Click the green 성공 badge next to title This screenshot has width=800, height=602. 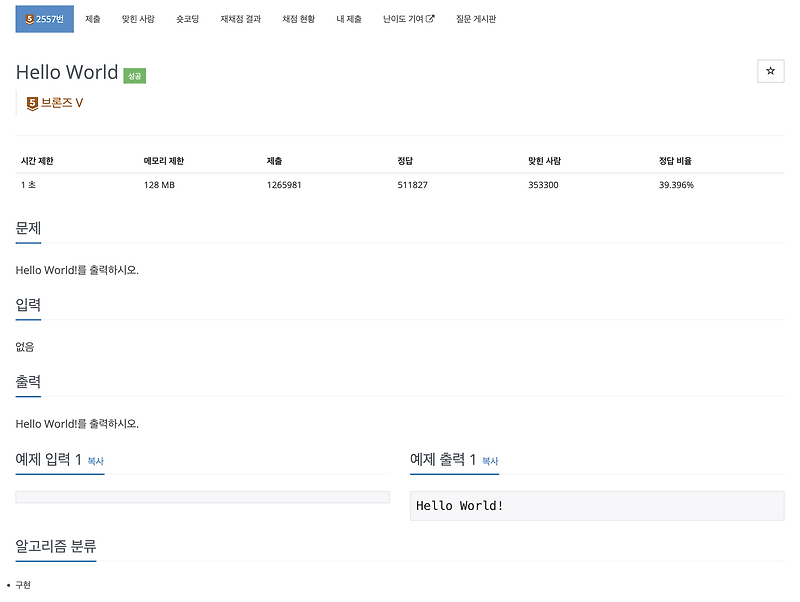click(135, 75)
